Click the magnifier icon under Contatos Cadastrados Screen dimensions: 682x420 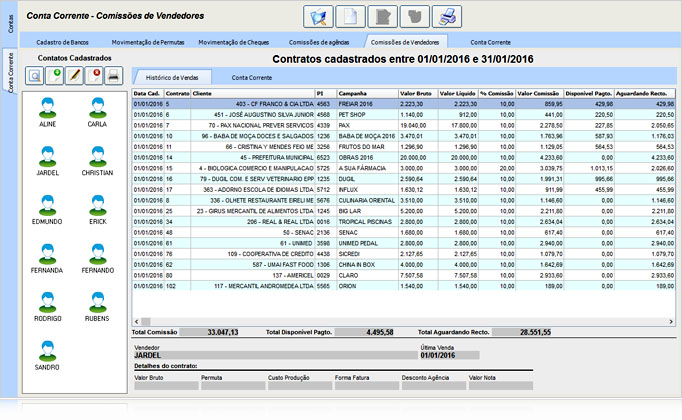34,76
